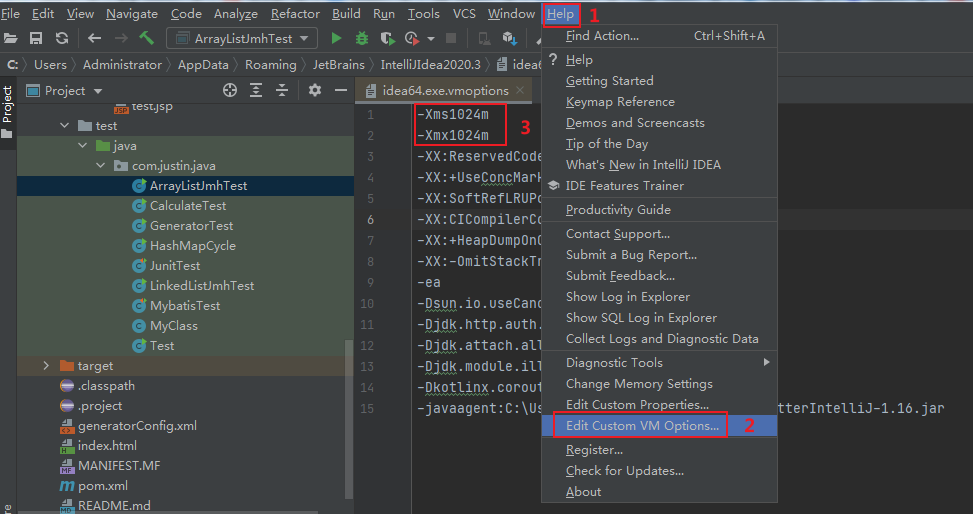Build project with the green hammer icon
The height and width of the screenshot is (514, 973).
[x=146, y=38]
